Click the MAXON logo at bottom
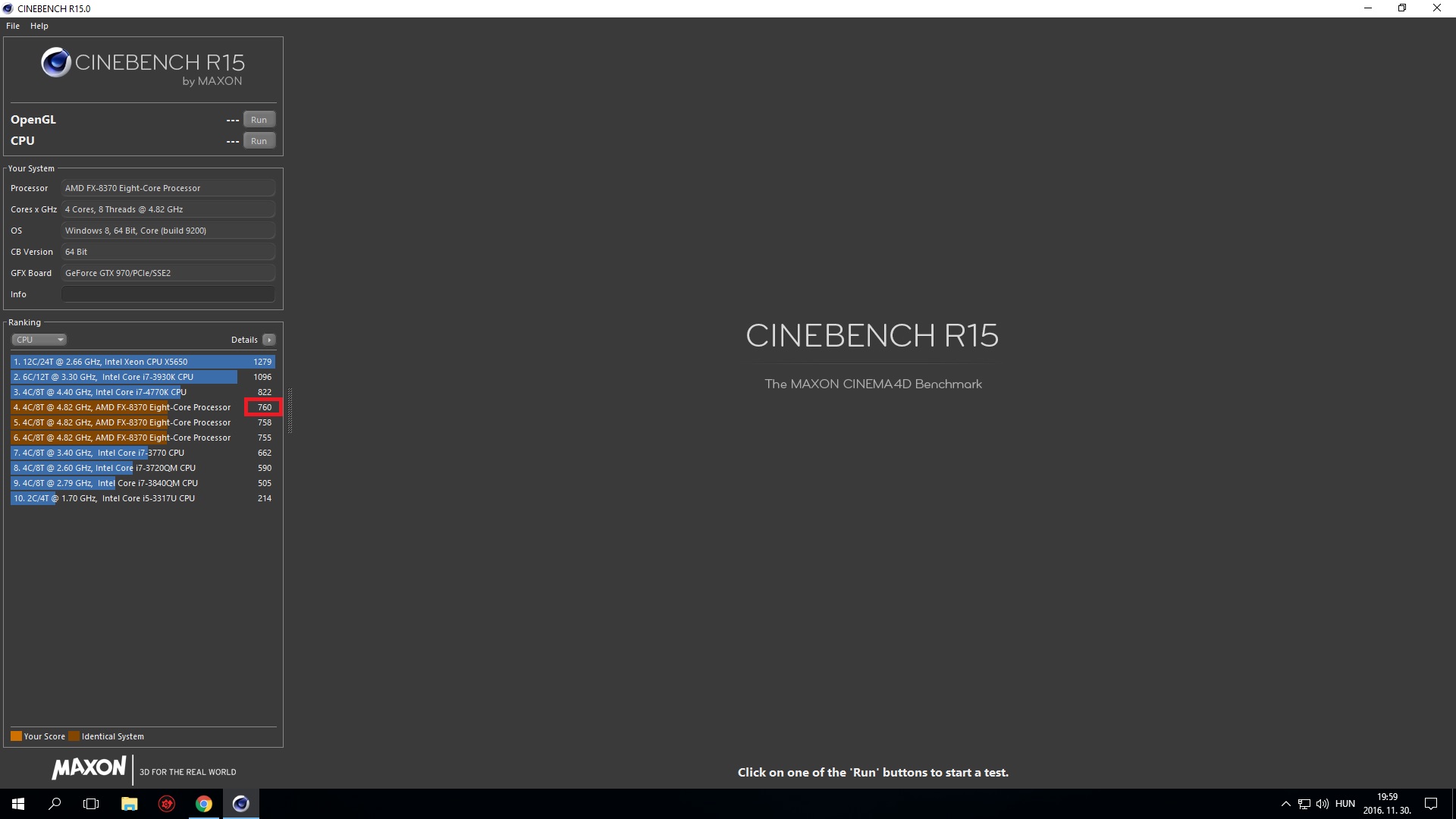 (x=89, y=768)
